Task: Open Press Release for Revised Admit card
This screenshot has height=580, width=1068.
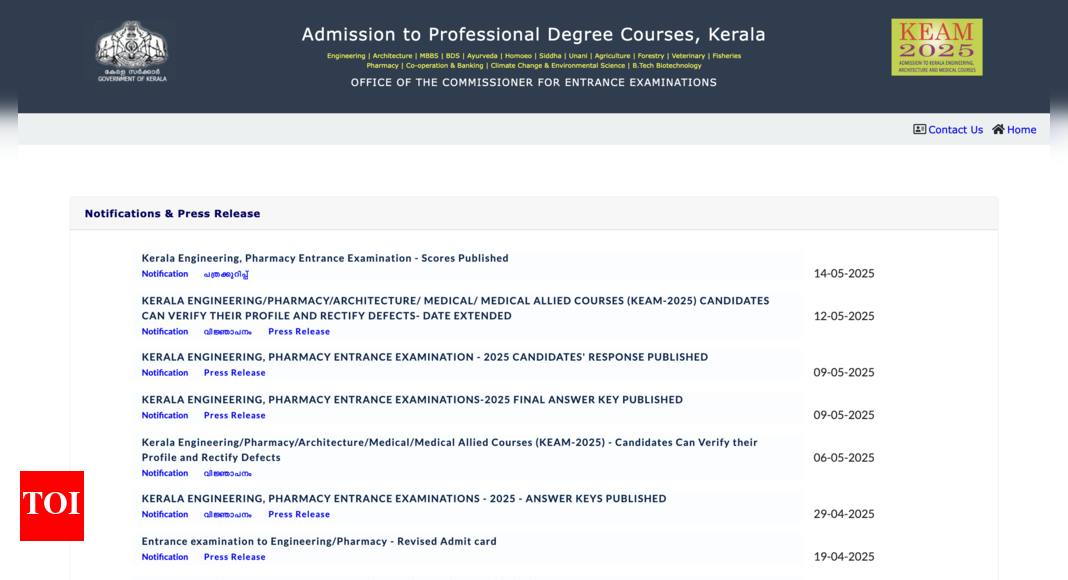Action: click(235, 558)
